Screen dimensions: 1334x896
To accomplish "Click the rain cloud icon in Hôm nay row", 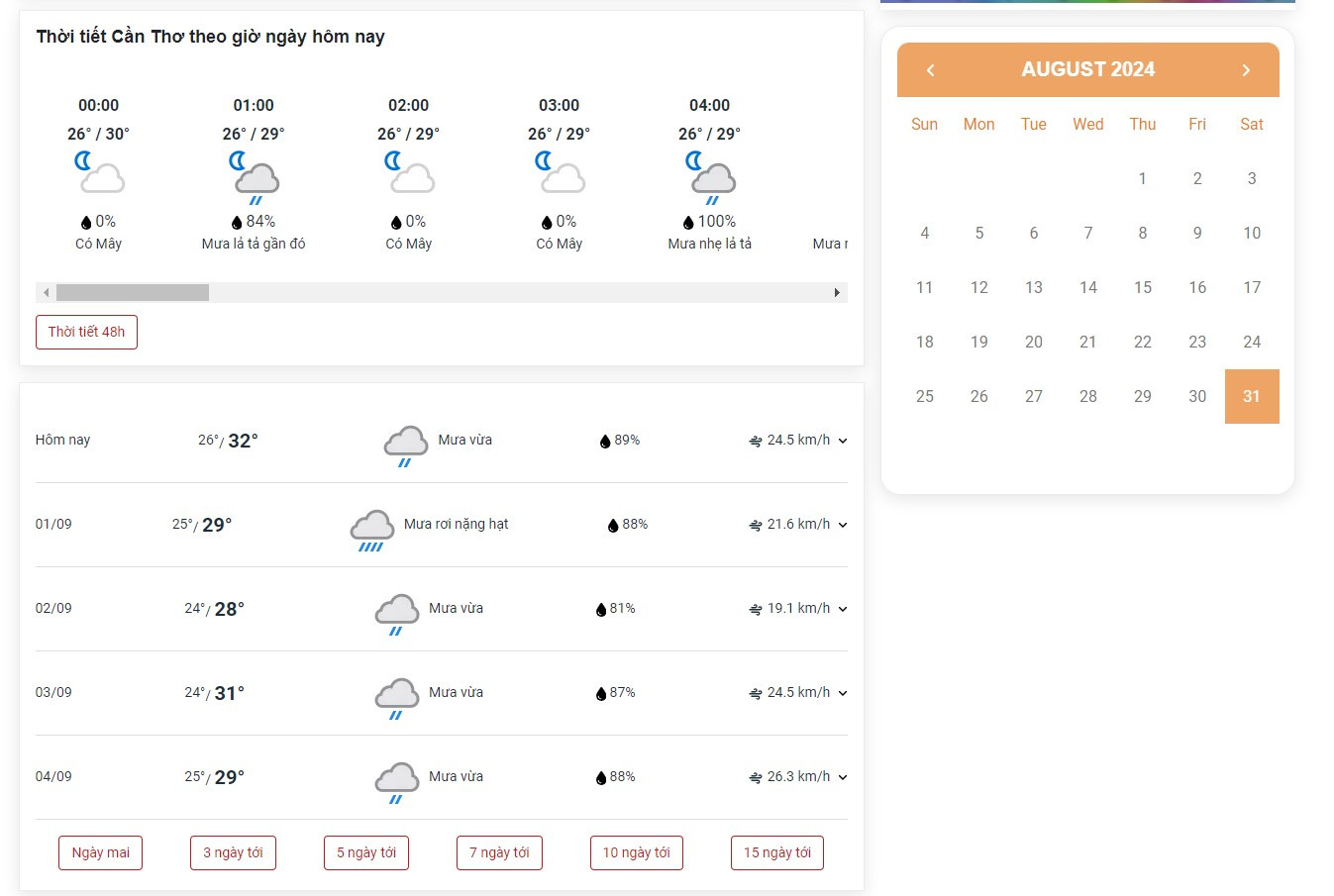I will click(405, 445).
